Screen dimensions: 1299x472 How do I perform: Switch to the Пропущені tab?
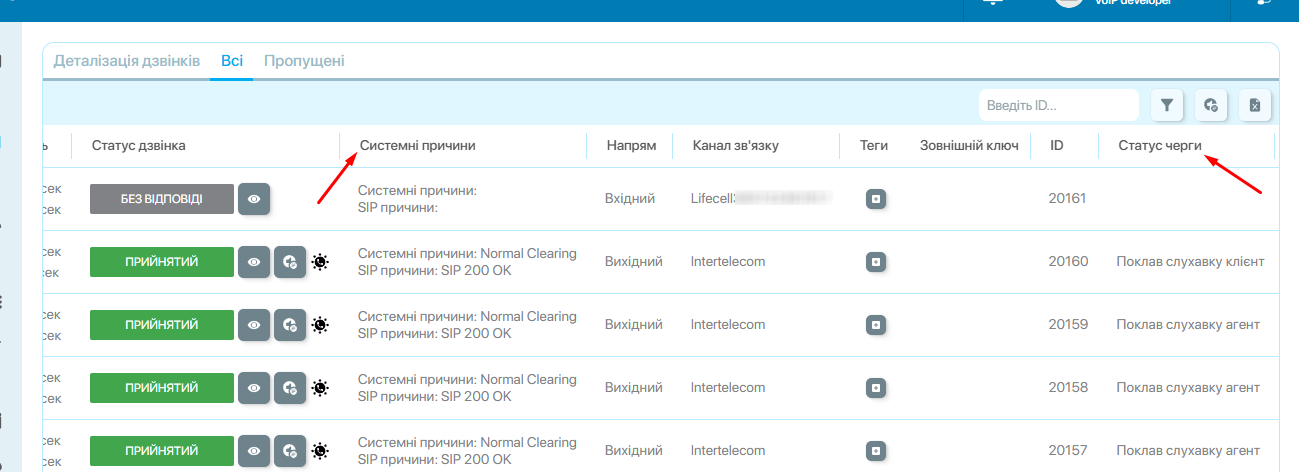pos(304,61)
